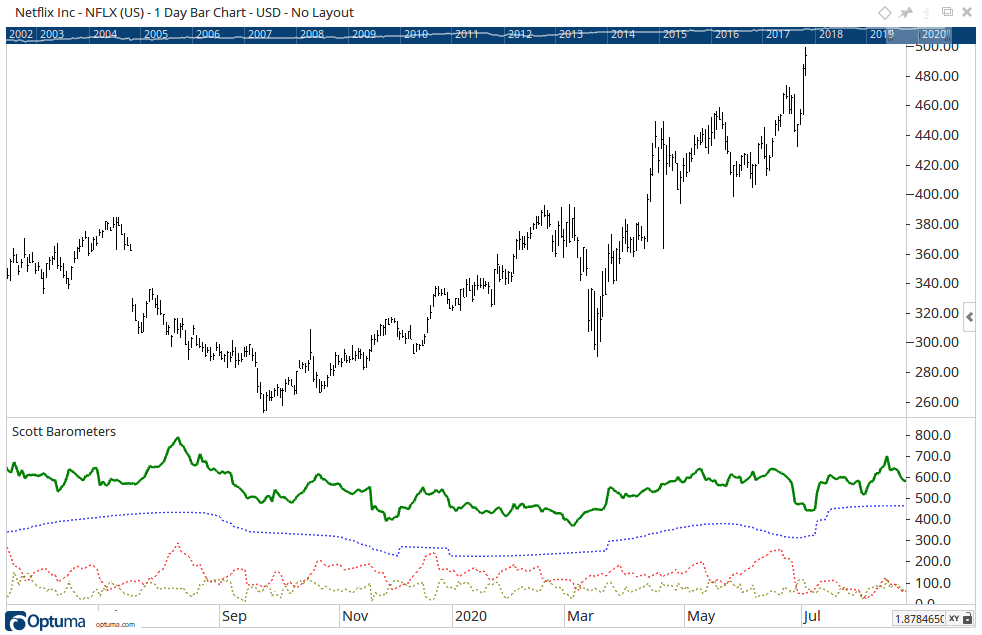
Task: Click the 300.00 price scale label
Action: click(937, 342)
